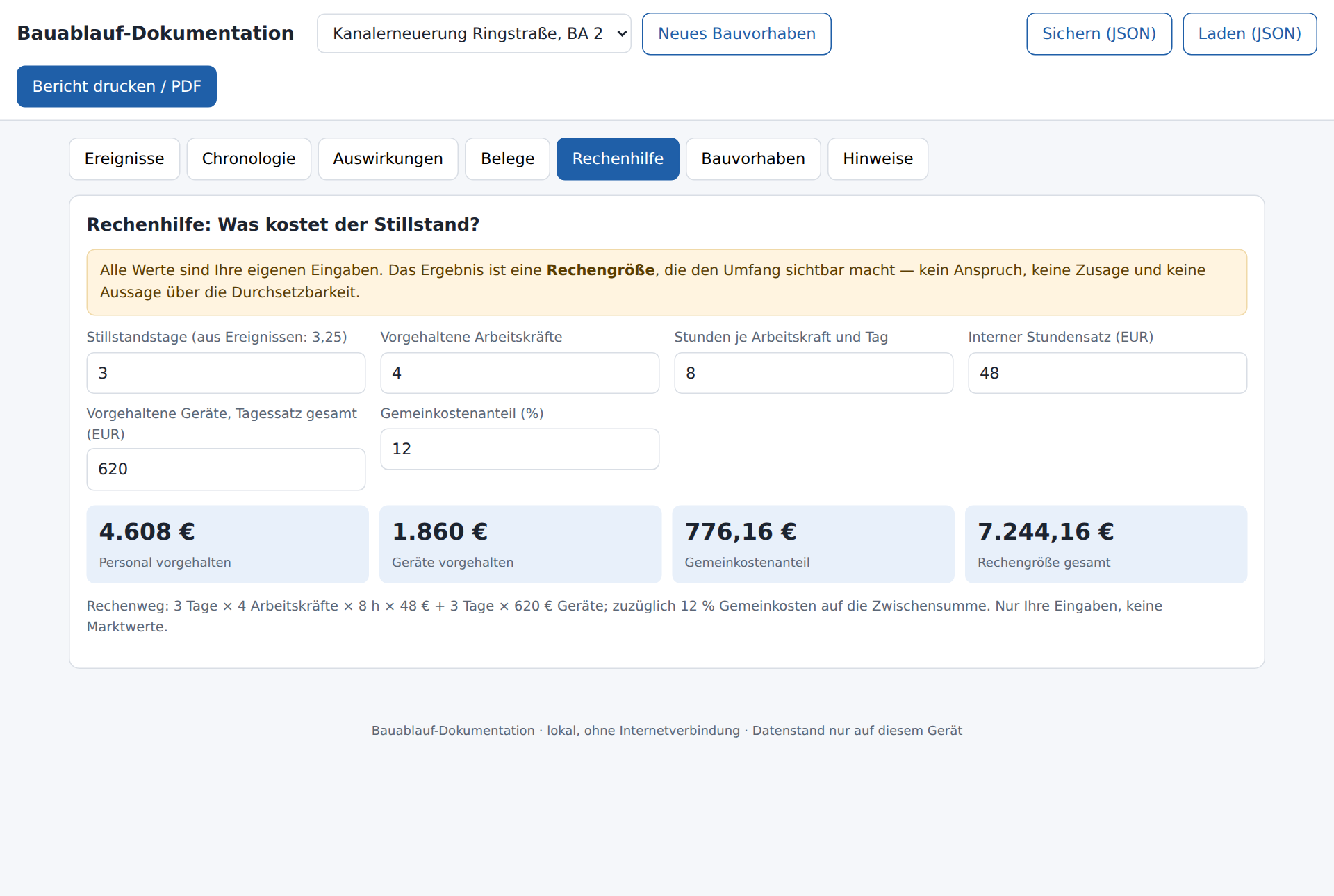Click the Vorgehaltene Arbeitskräfte field

(x=520, y=373)
